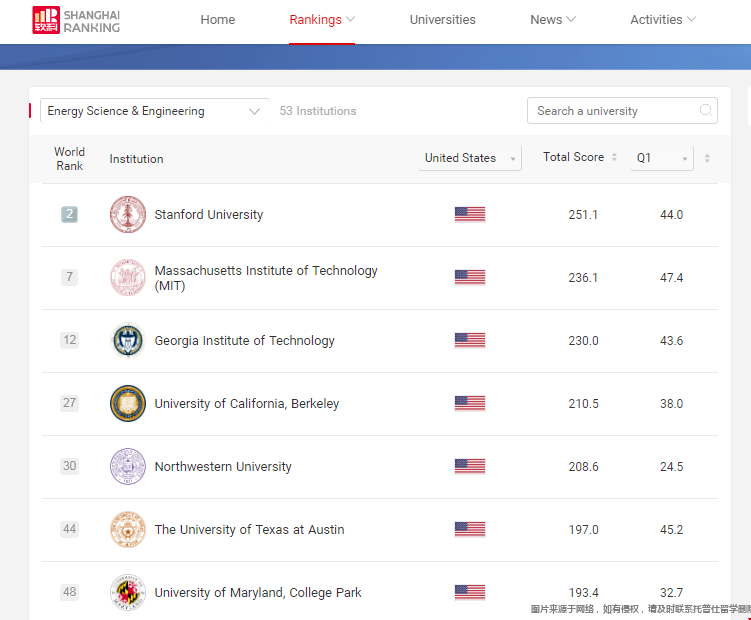Sort by Total Score using its arrows
This screenshot has height=620, width=751.
pyautogui.click(x=614, y=157)
